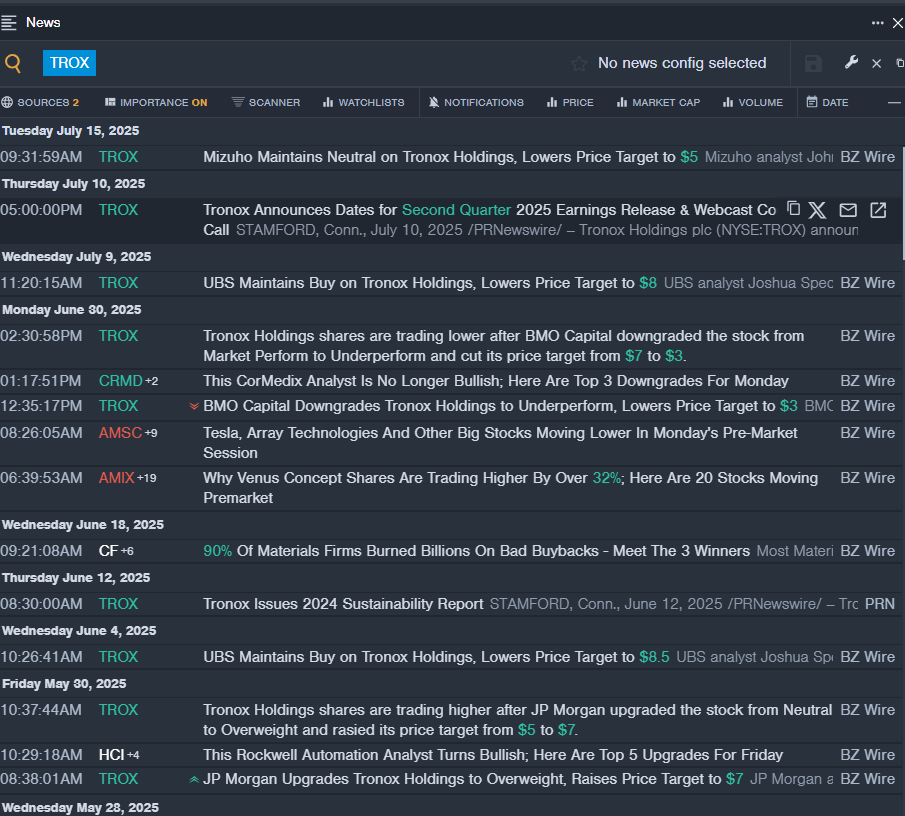Open 'Tronox Issues 2024 Sustainability Report' headline
The height and width of the screenshot is (816, 905).
(343, 604)
